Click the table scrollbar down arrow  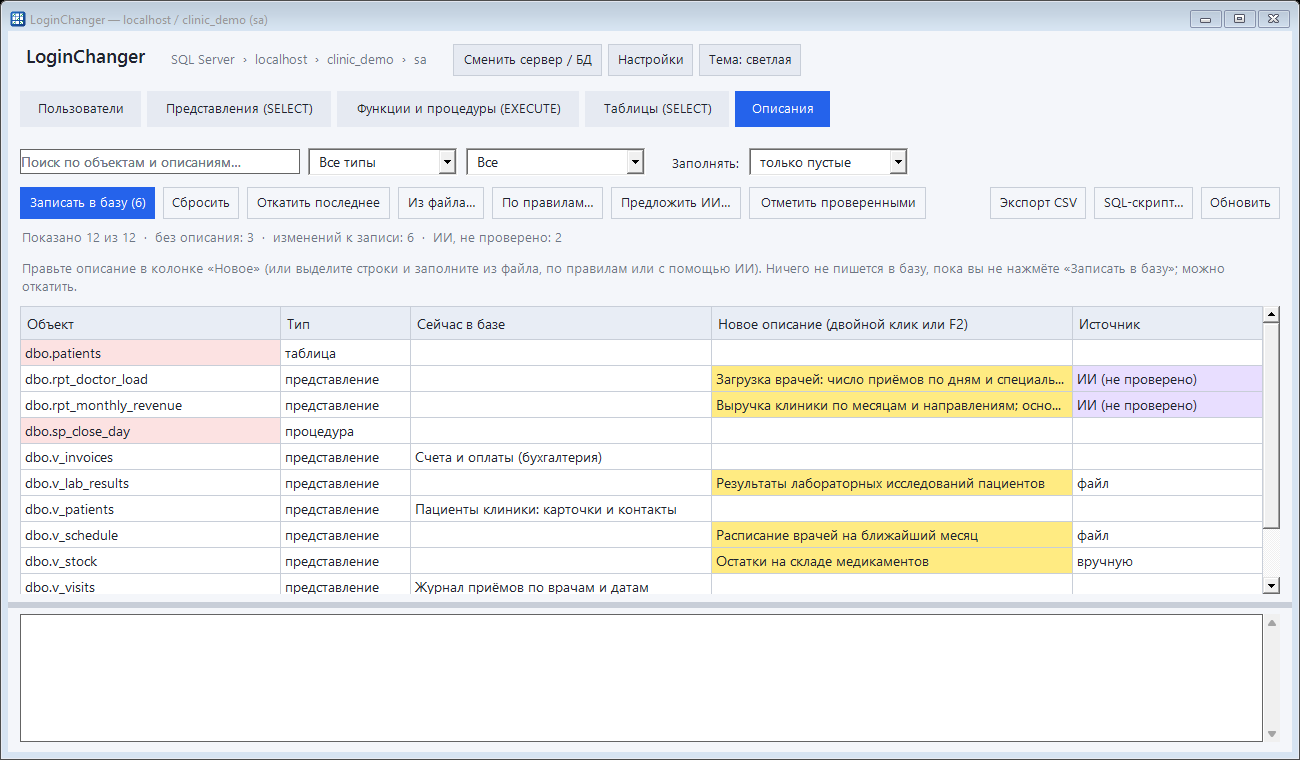pos(1272,586)
